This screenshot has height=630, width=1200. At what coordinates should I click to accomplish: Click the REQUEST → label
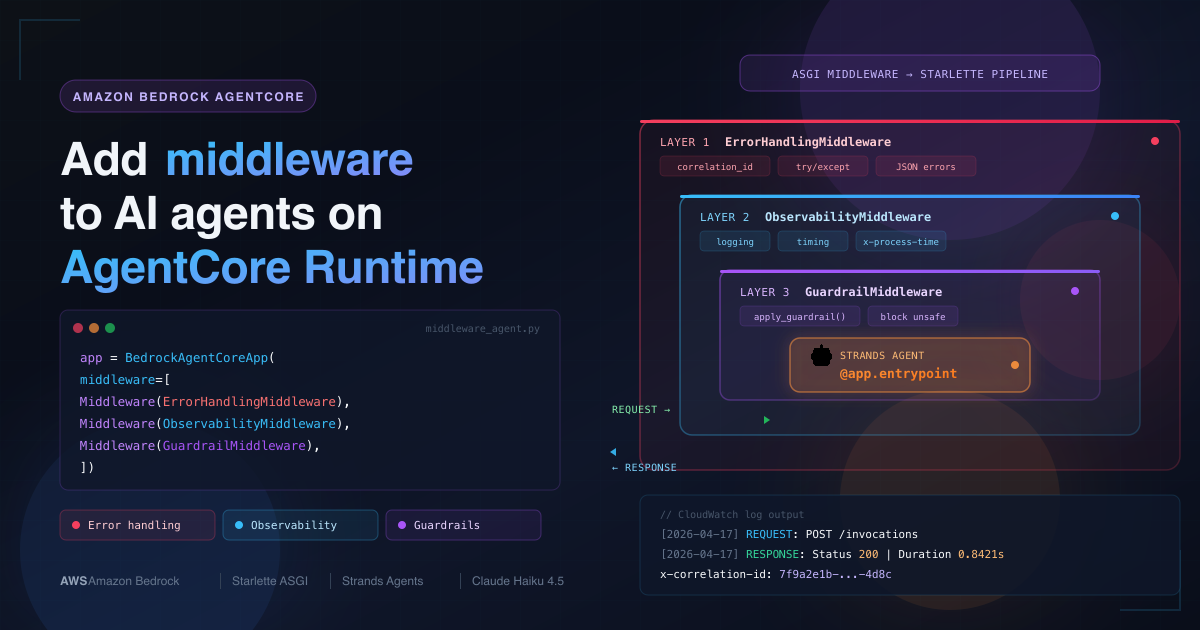click(x=641, y=410)
